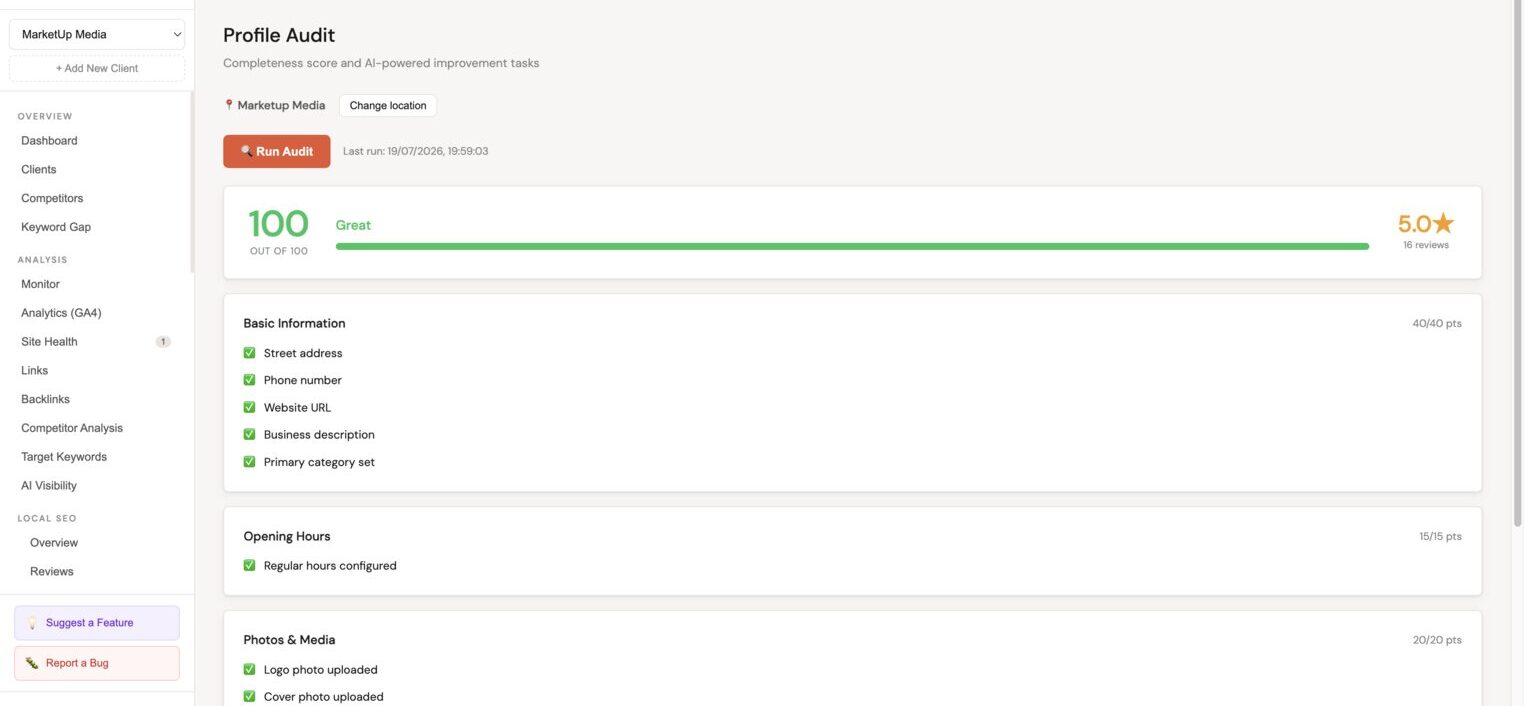Click the sidebar scrollbar thumb

point(192,180)
